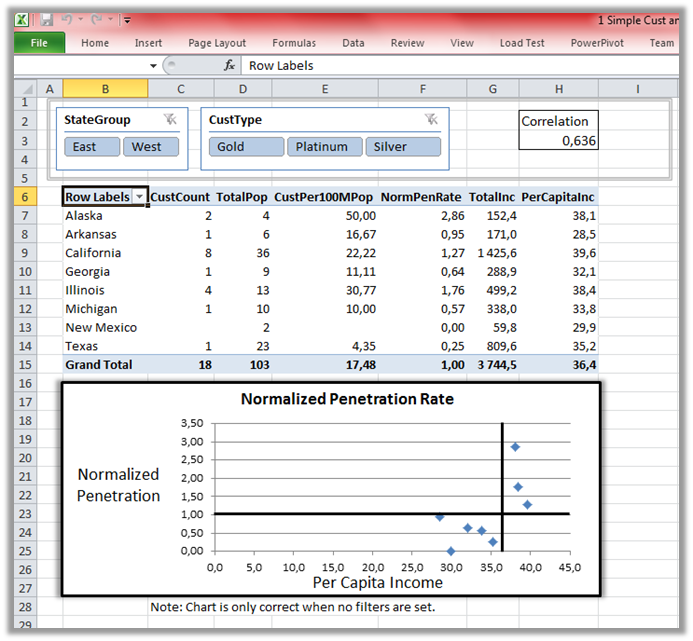Click Select All corner of the worksheet grid
The width and height of the screenshot is (693, 641).
[x=25, y=89]
